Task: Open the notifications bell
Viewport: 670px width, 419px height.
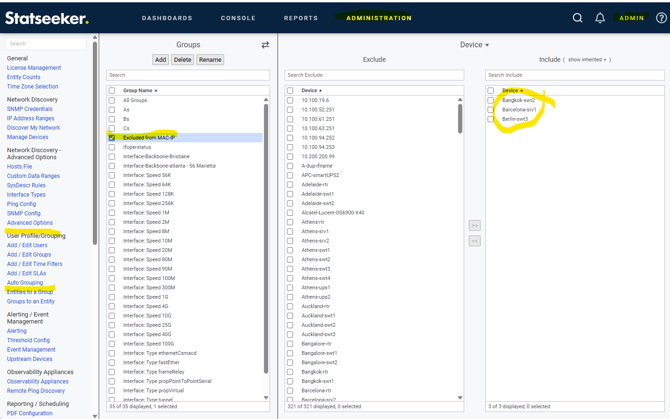Action: pos(600,18)
